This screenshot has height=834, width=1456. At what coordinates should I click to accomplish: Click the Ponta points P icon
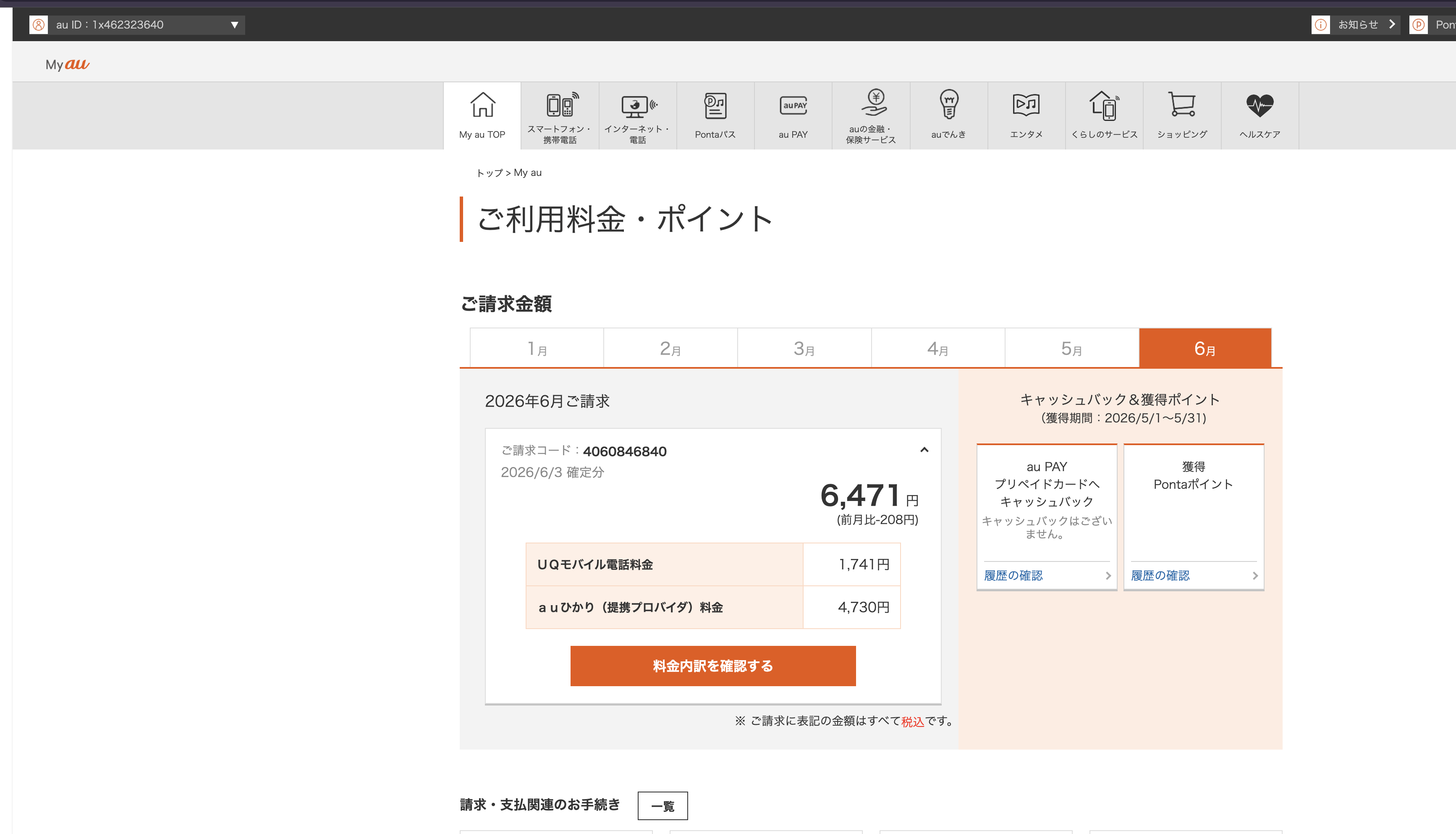point(1418,25)
